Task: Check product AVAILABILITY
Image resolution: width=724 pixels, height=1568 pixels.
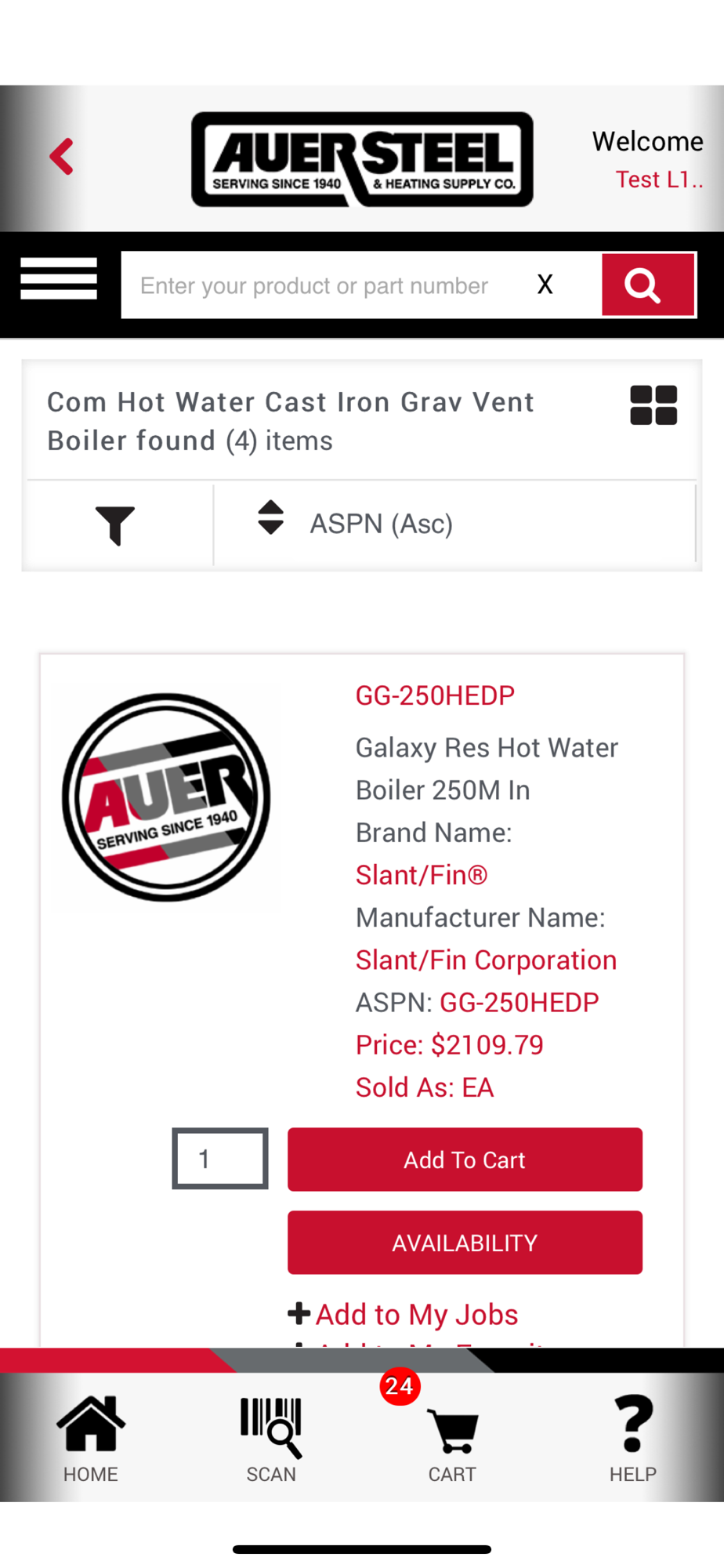Action: click(x=465, y=1243)
